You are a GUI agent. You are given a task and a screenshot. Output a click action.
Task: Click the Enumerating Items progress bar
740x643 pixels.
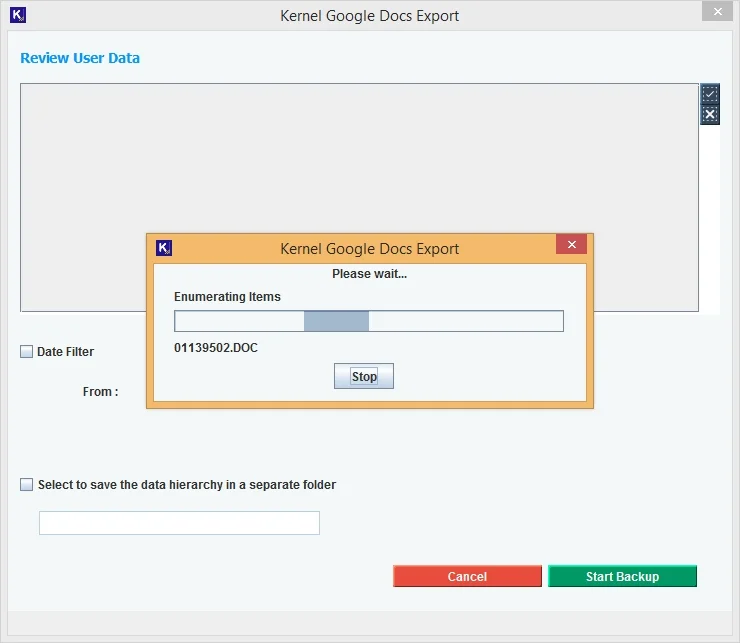pos(369,321)
